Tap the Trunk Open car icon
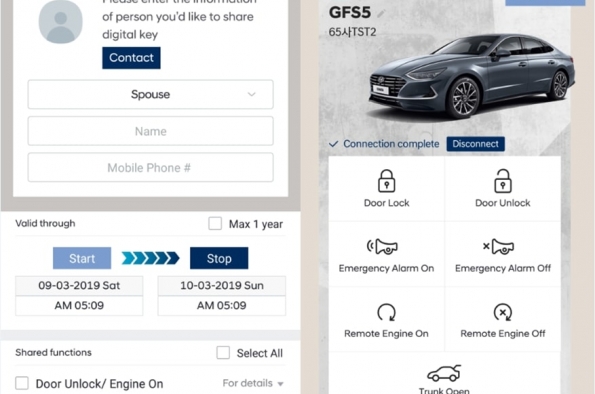 coord(444,373)
